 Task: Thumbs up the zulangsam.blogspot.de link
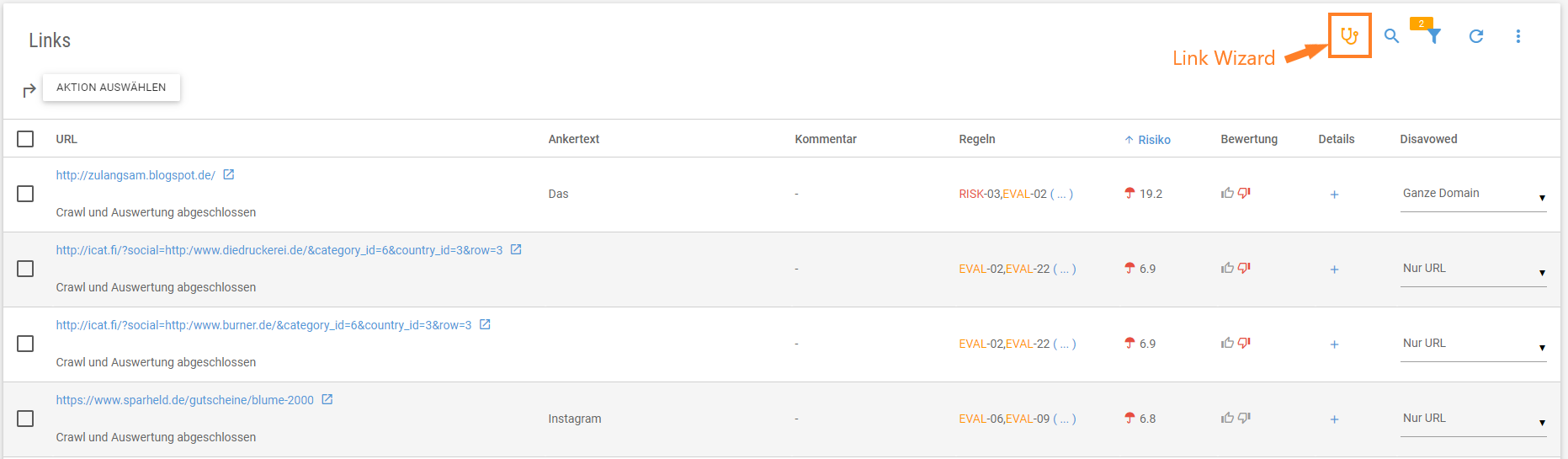tap(1227, 193)
